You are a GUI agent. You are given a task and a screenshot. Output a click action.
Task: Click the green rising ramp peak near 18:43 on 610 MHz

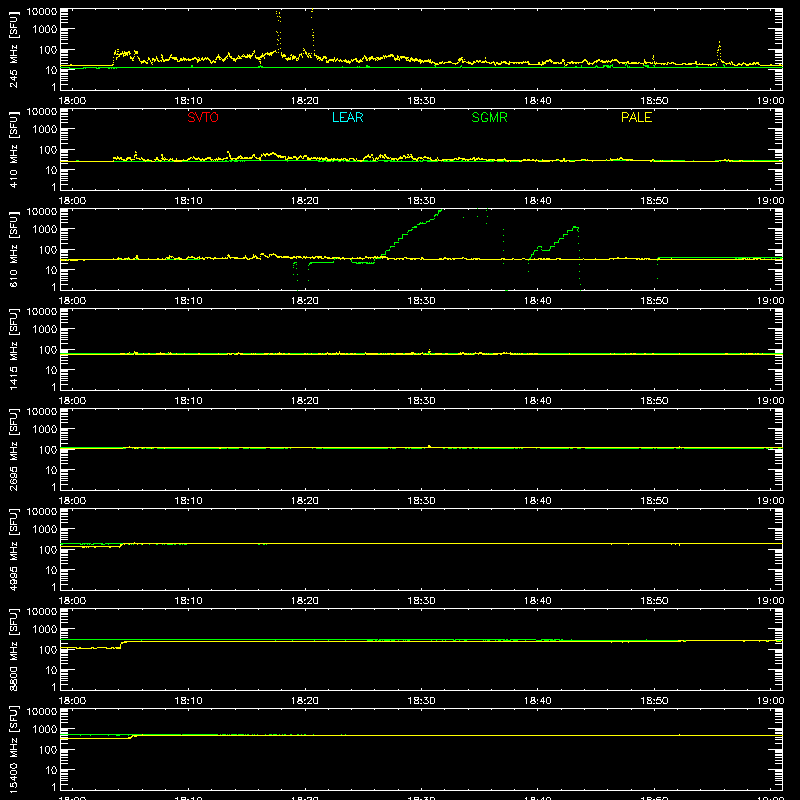(x=576, y=228)
